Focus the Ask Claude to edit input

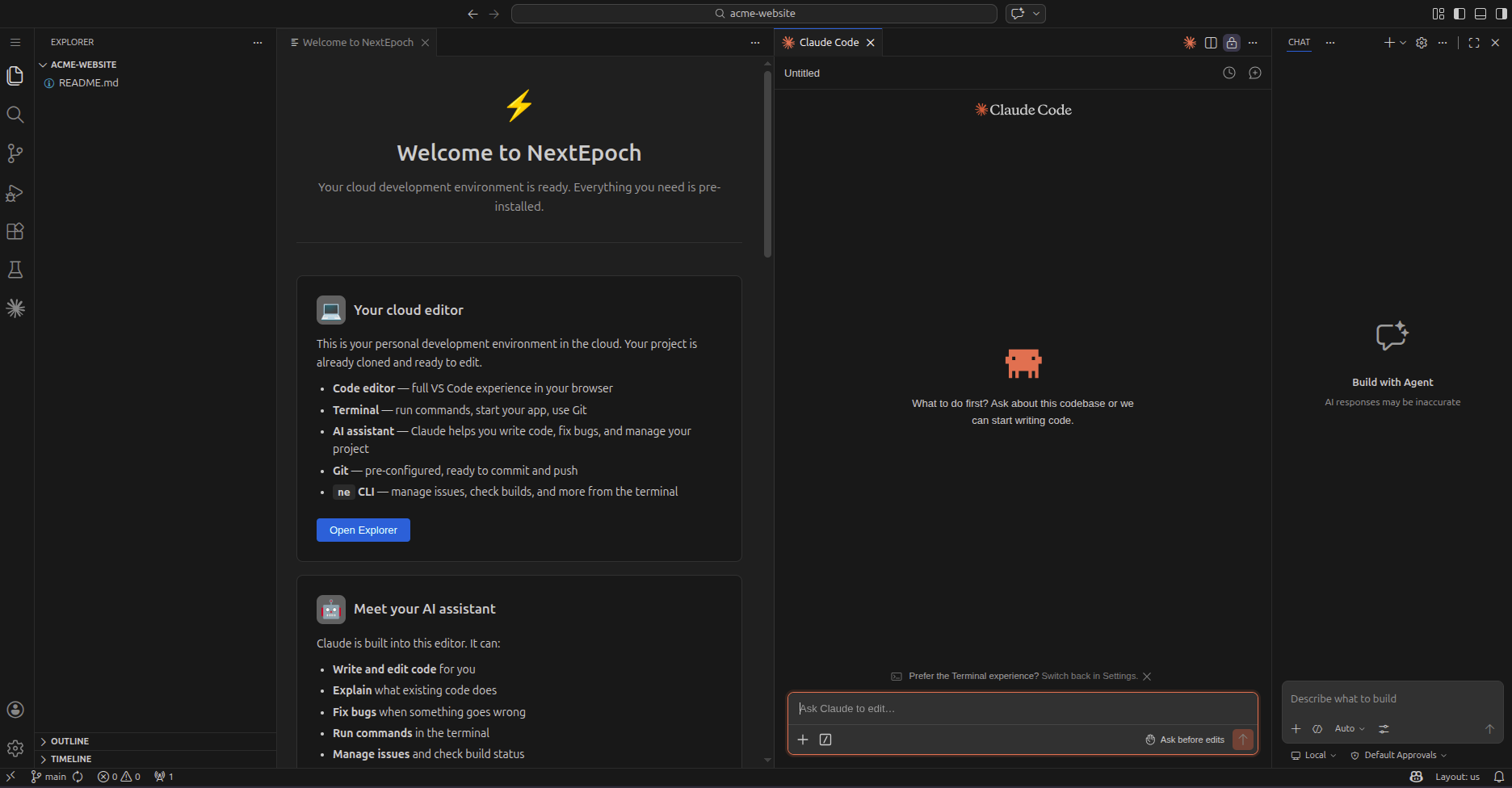click(x=1023, y=709)
